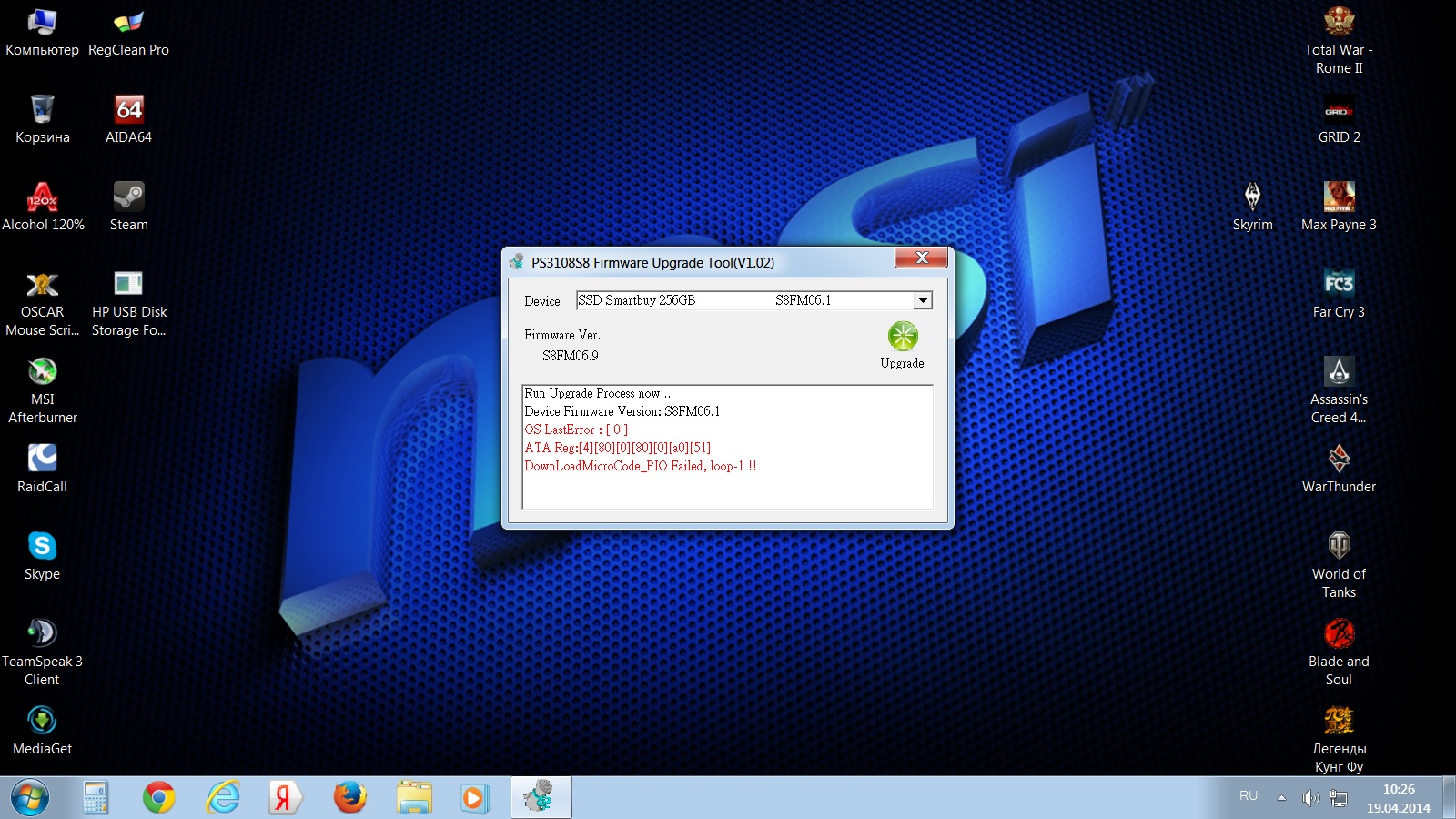The width and height of the screenshot is (1456, 819).
Task: Click the DownLoadMicroCode_PIO Failed log line
Action: (x=640, y=466)
